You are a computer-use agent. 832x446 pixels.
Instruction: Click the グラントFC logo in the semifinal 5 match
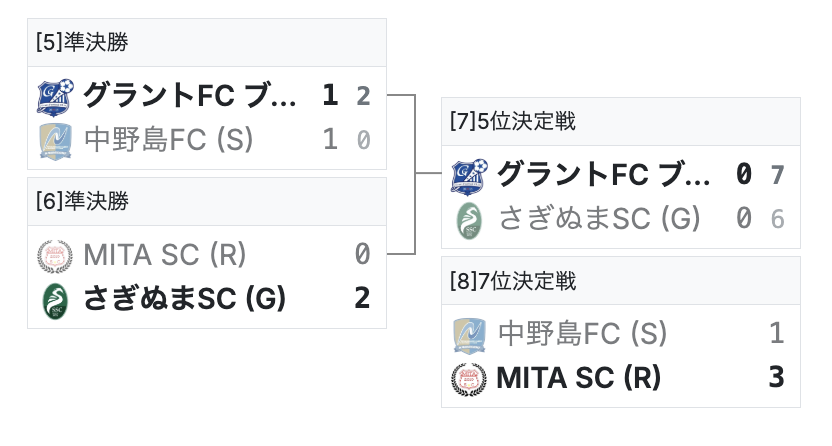(54, 95)
